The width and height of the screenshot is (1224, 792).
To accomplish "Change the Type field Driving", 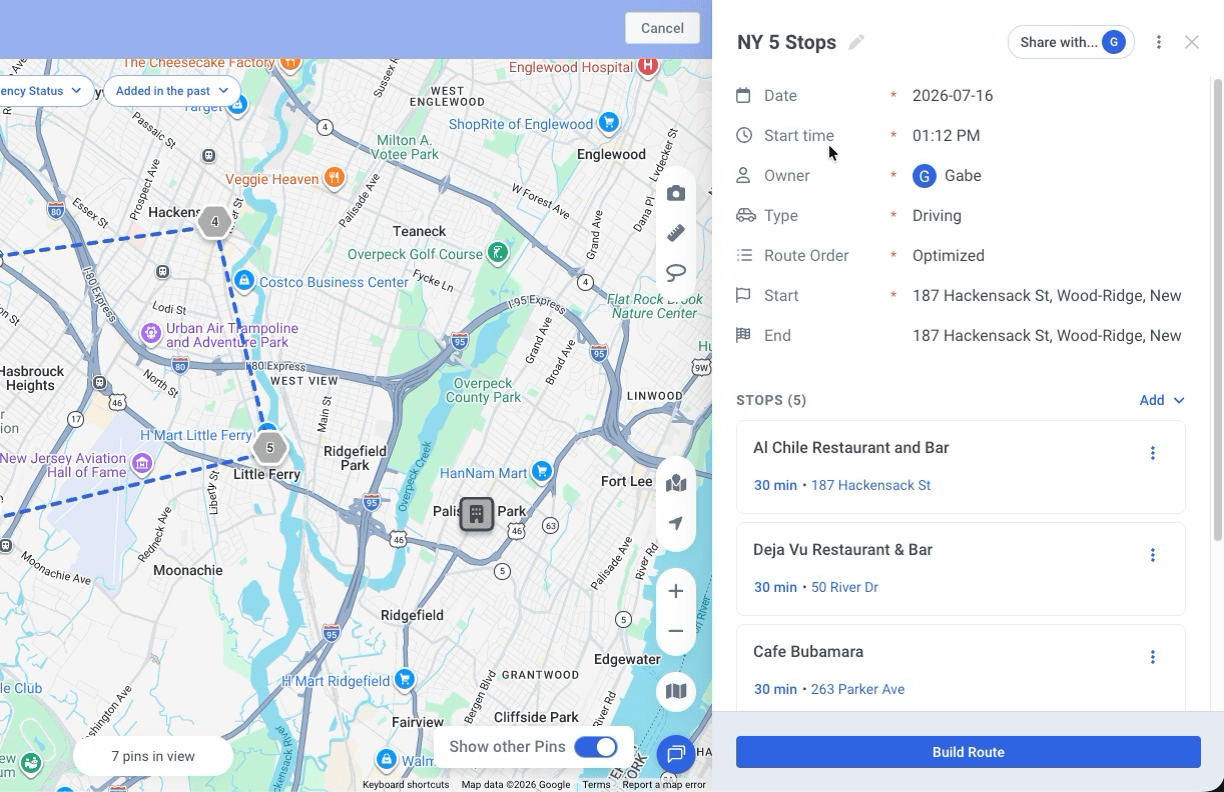I will [x=937, y=216].
